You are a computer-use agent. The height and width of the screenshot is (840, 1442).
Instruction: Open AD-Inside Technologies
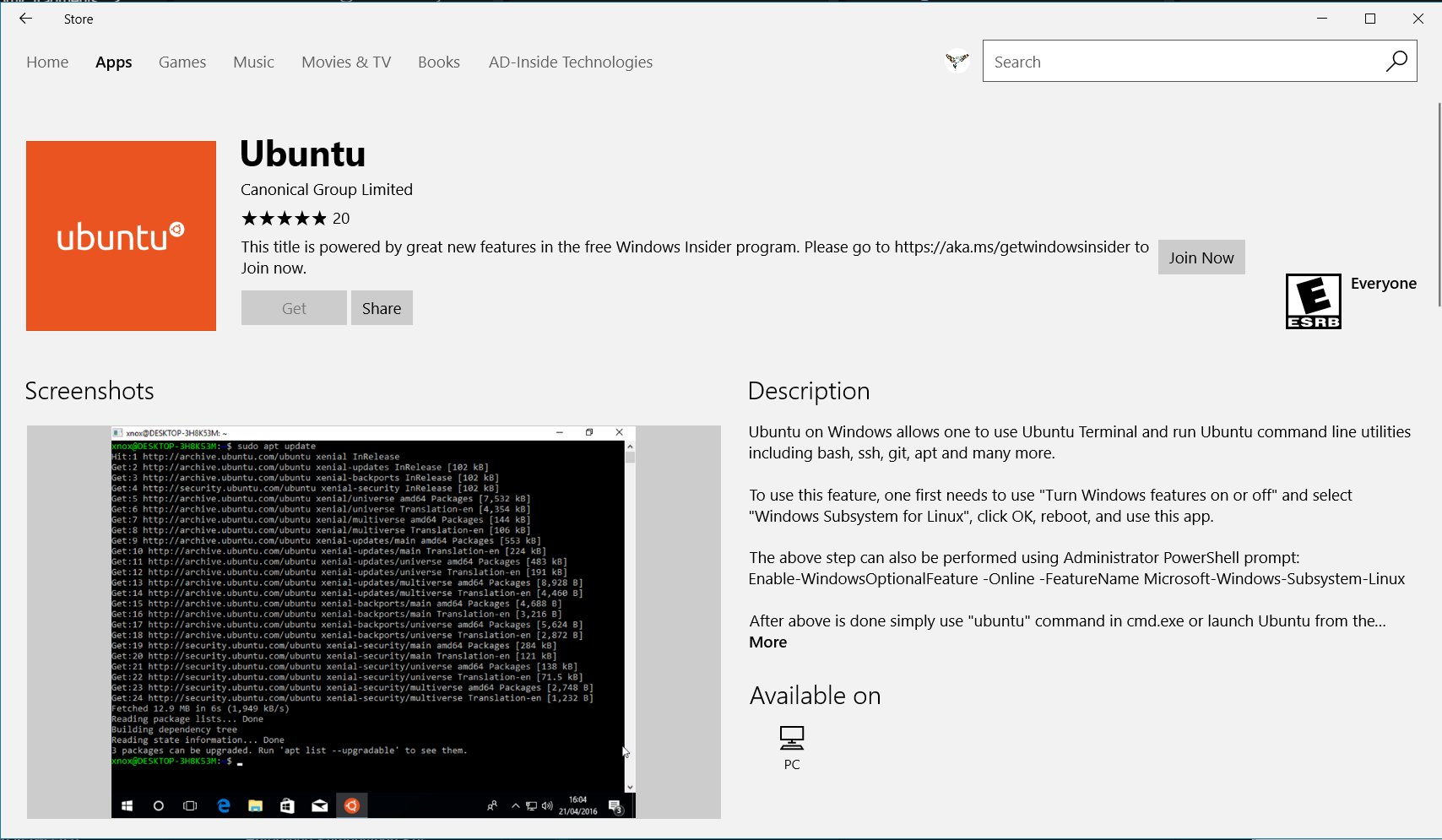[x=571, y=62]
